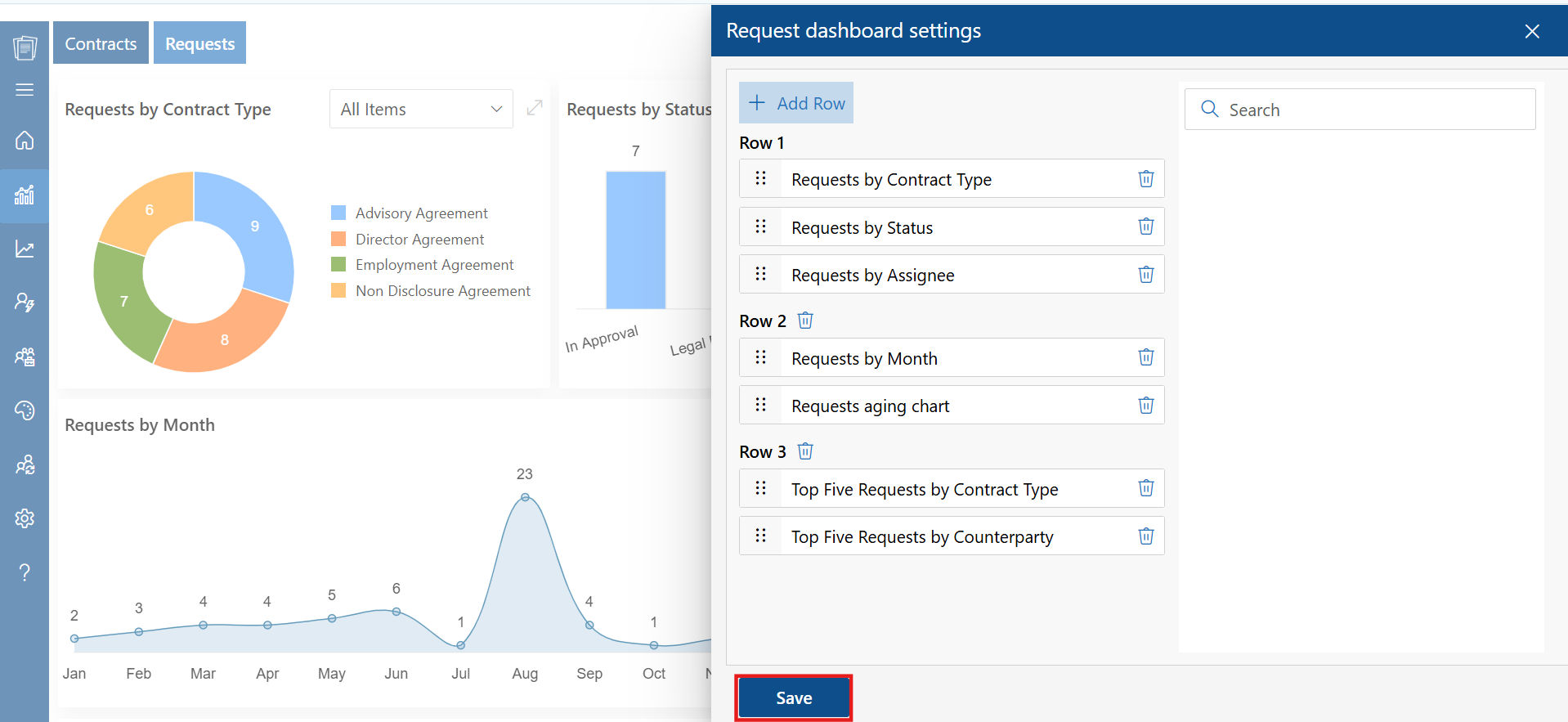Delete the Requests by Status widget
The image size is (1568, 722).
(1145, 226)
